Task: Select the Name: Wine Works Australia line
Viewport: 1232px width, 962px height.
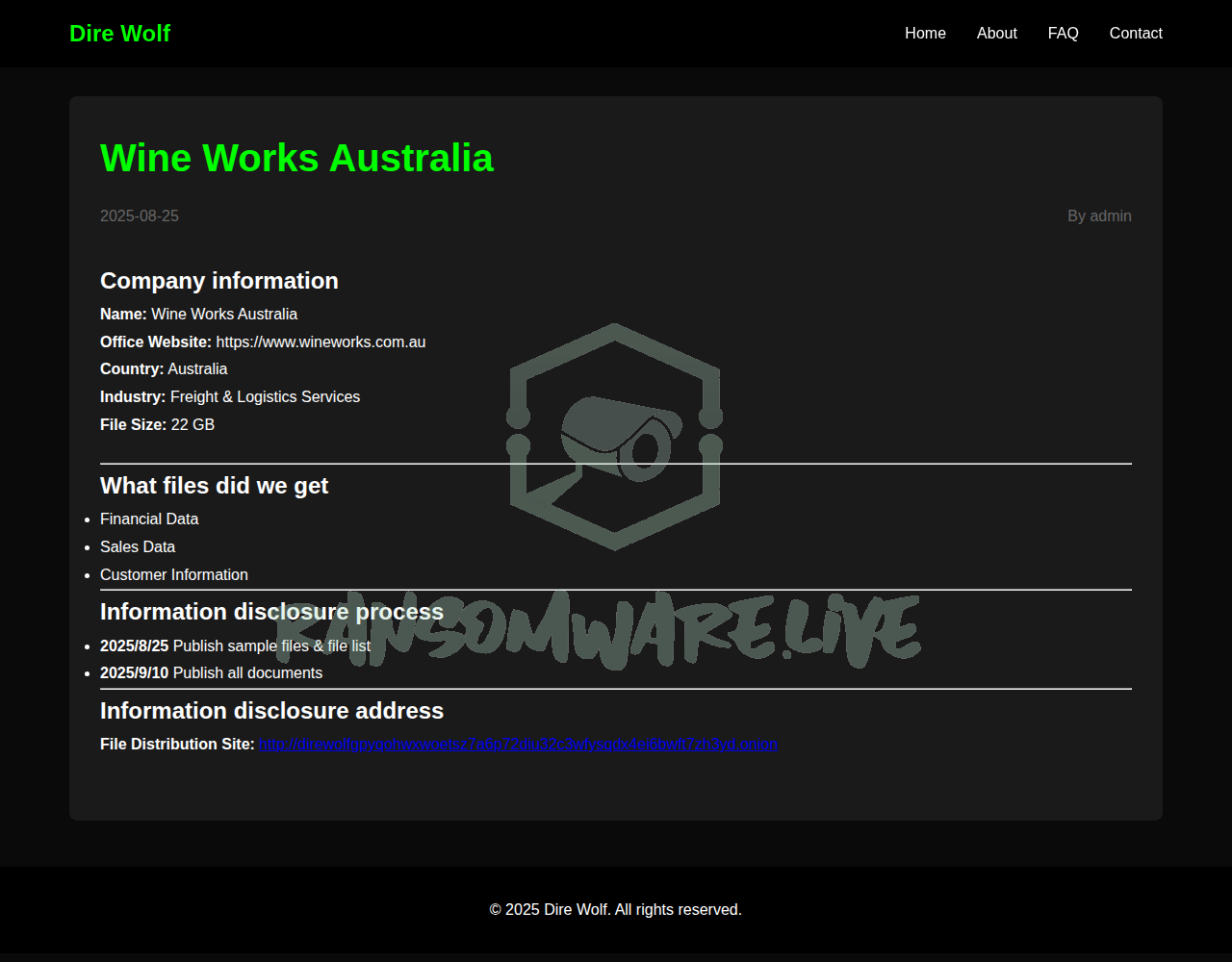Action: (199, 315)
